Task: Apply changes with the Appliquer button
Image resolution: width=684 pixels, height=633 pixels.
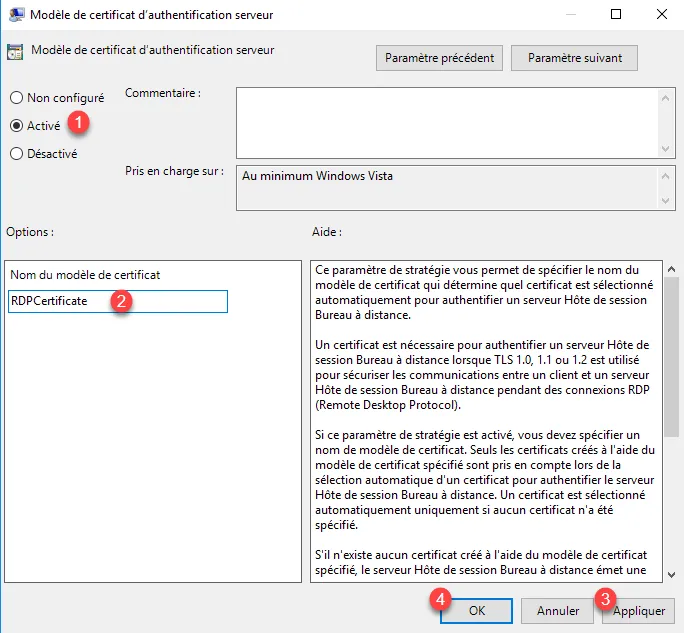Action: click(x=639, y=610)
